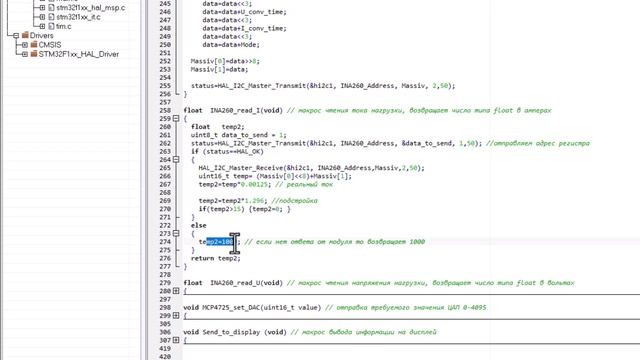The width and height of the screenshot is (640, 360).
Task: Click the INA260_read_U function name
Action: click(235, 283)
